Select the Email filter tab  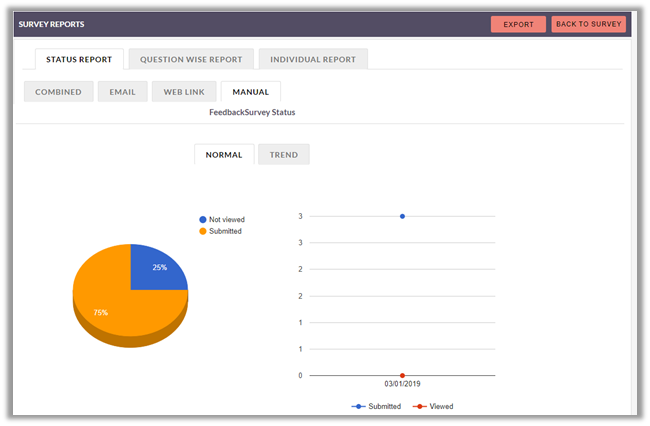tap(122, 92)
